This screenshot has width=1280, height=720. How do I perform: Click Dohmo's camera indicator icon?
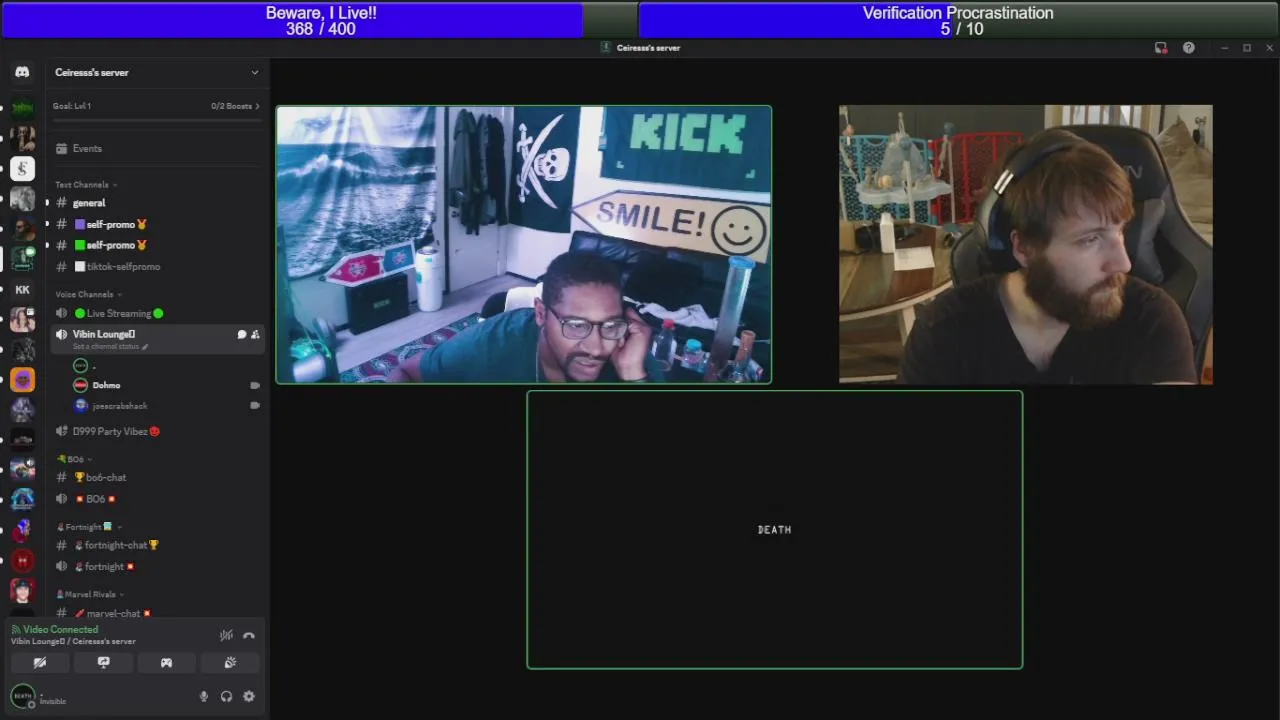[x=255, y=385]
